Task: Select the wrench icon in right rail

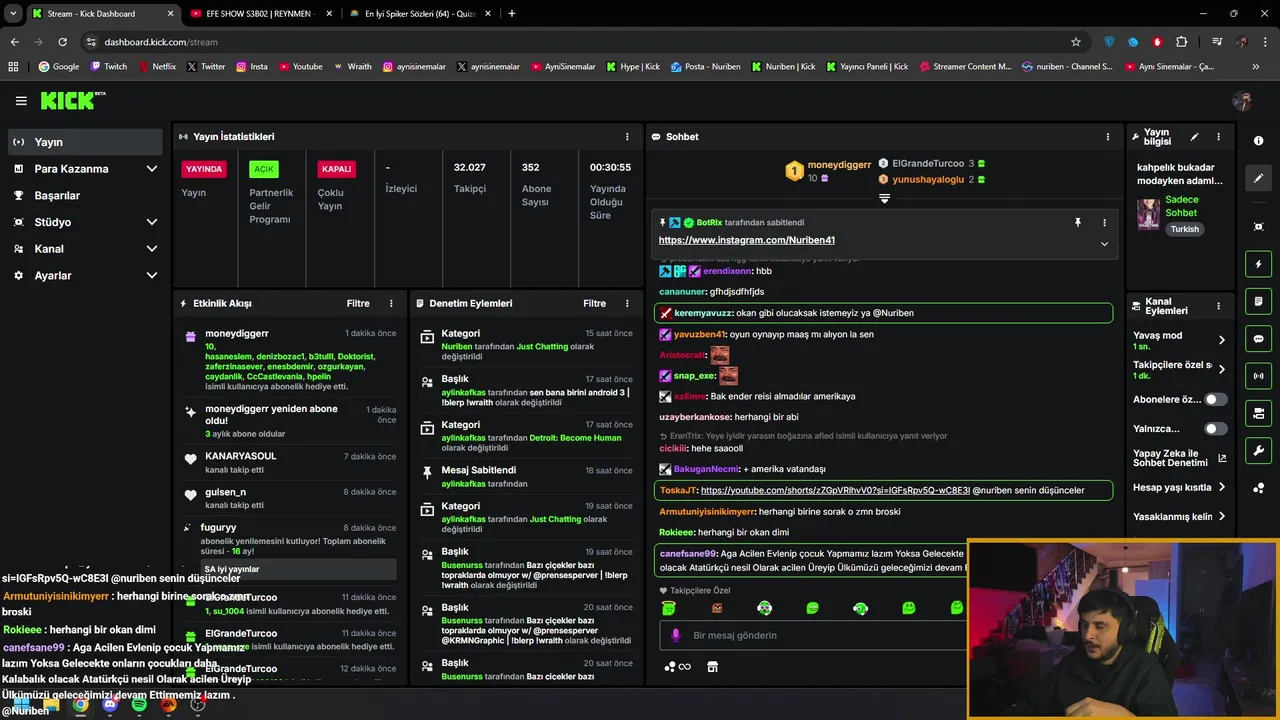Action: pyautogui.click(x=1258, y=451)
